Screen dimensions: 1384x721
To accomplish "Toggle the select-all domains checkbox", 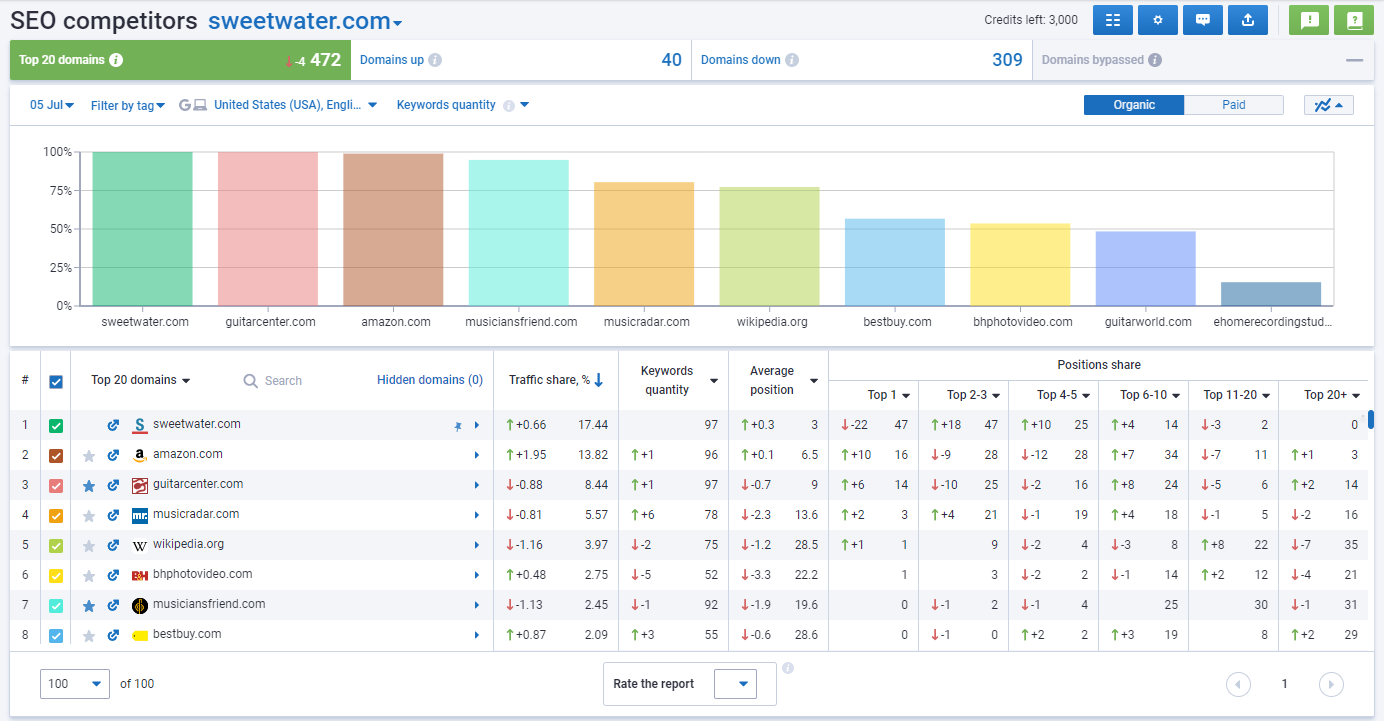I will coord(56,382).
